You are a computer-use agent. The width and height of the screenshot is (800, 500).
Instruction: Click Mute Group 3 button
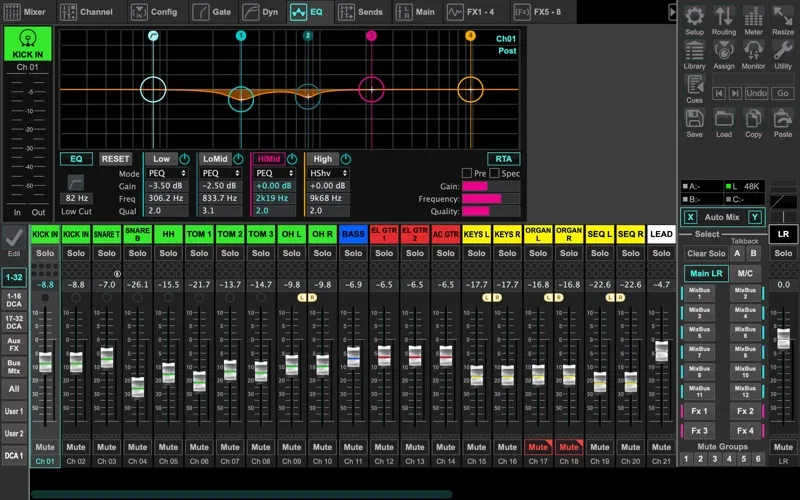coord(715,459)
